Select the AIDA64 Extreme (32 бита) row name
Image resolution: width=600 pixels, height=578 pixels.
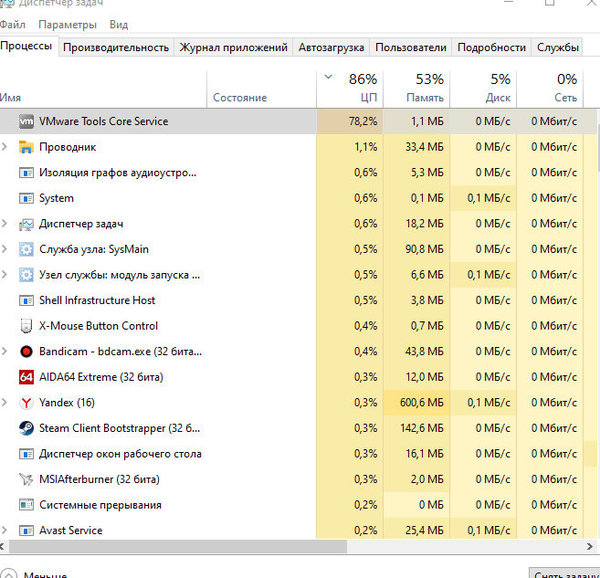pyautogui.click(x=101, y=377)
